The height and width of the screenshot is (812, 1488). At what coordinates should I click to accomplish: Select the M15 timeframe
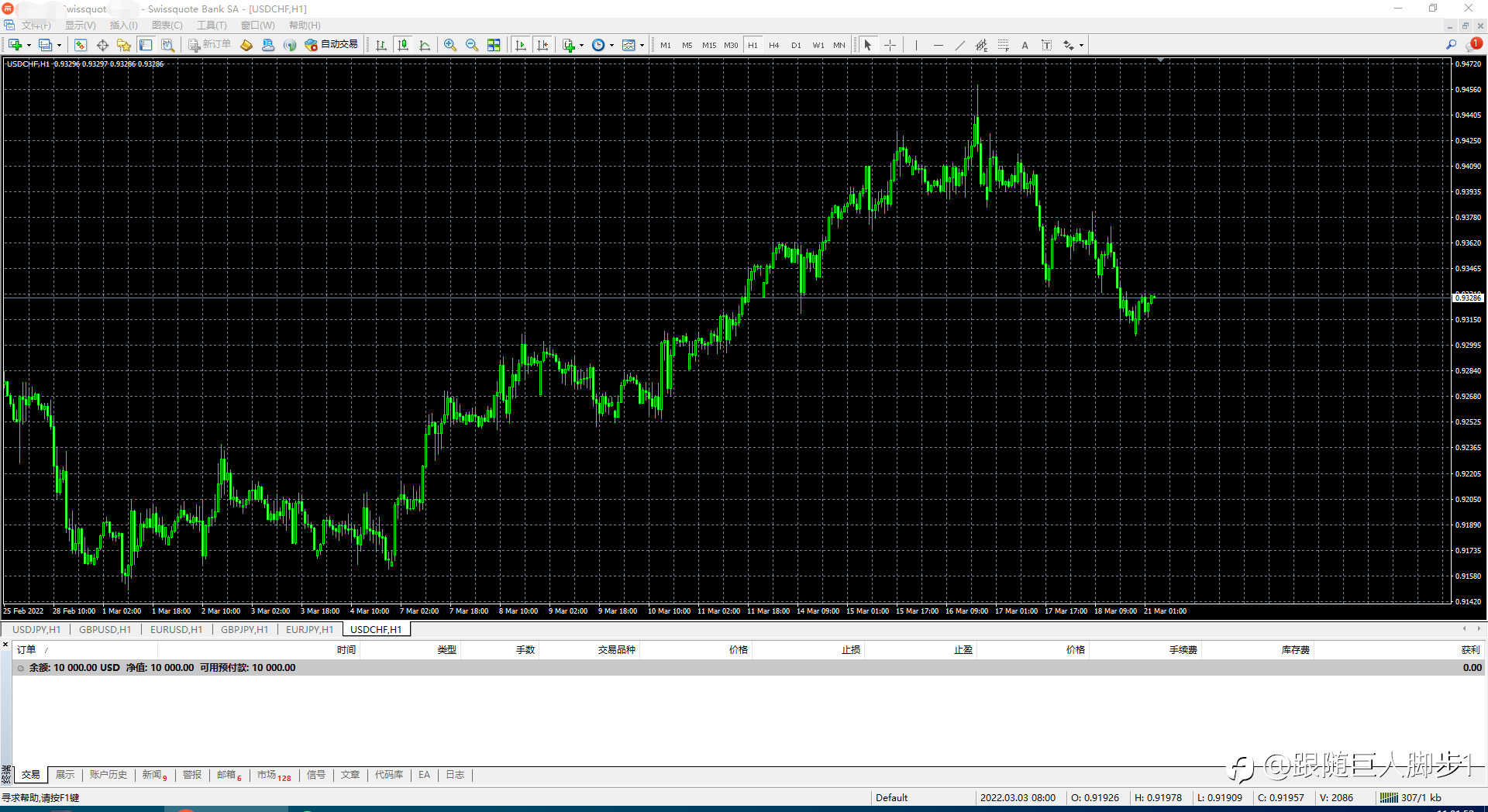point(709,45)
